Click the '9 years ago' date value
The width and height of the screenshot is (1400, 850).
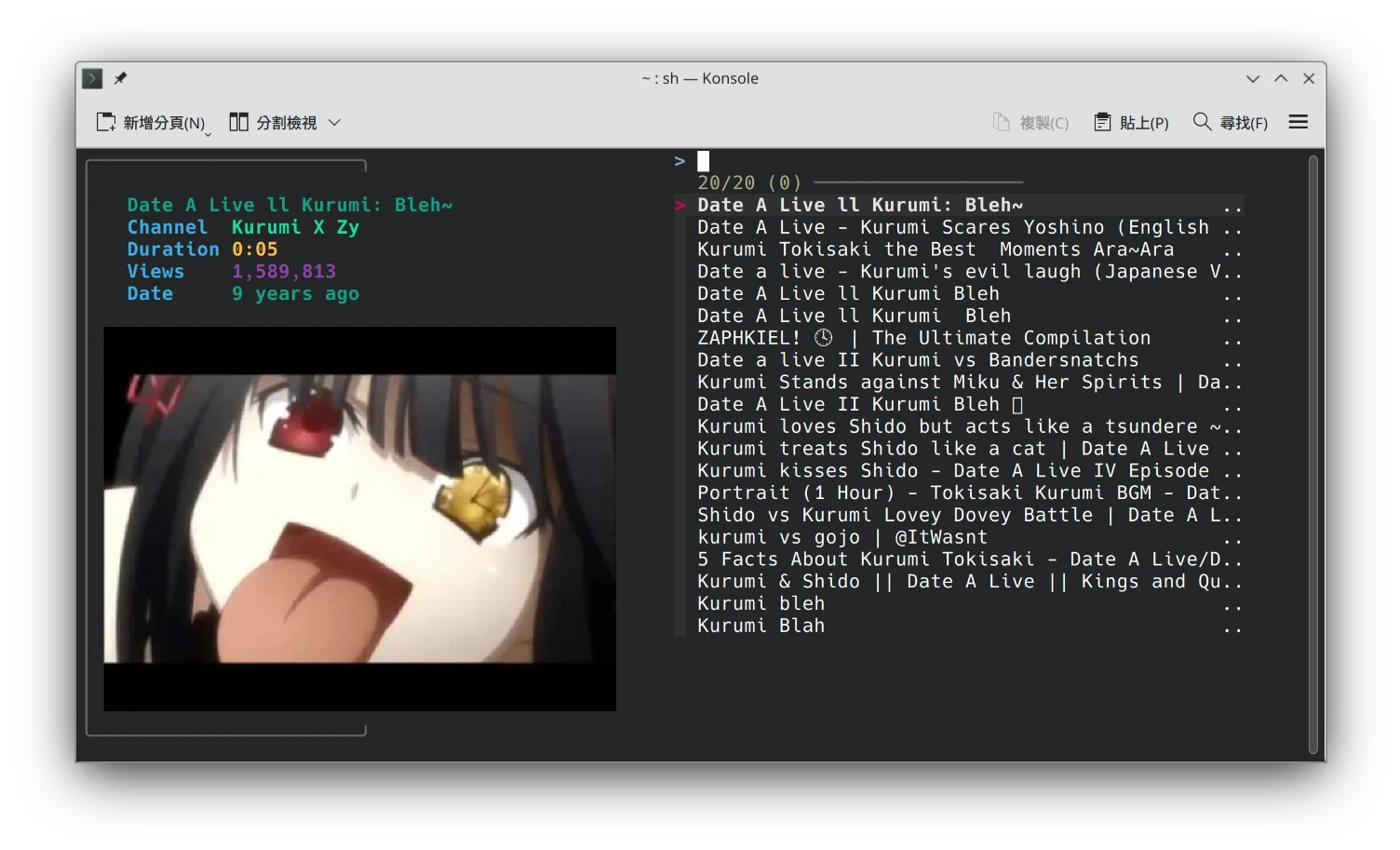295,294
